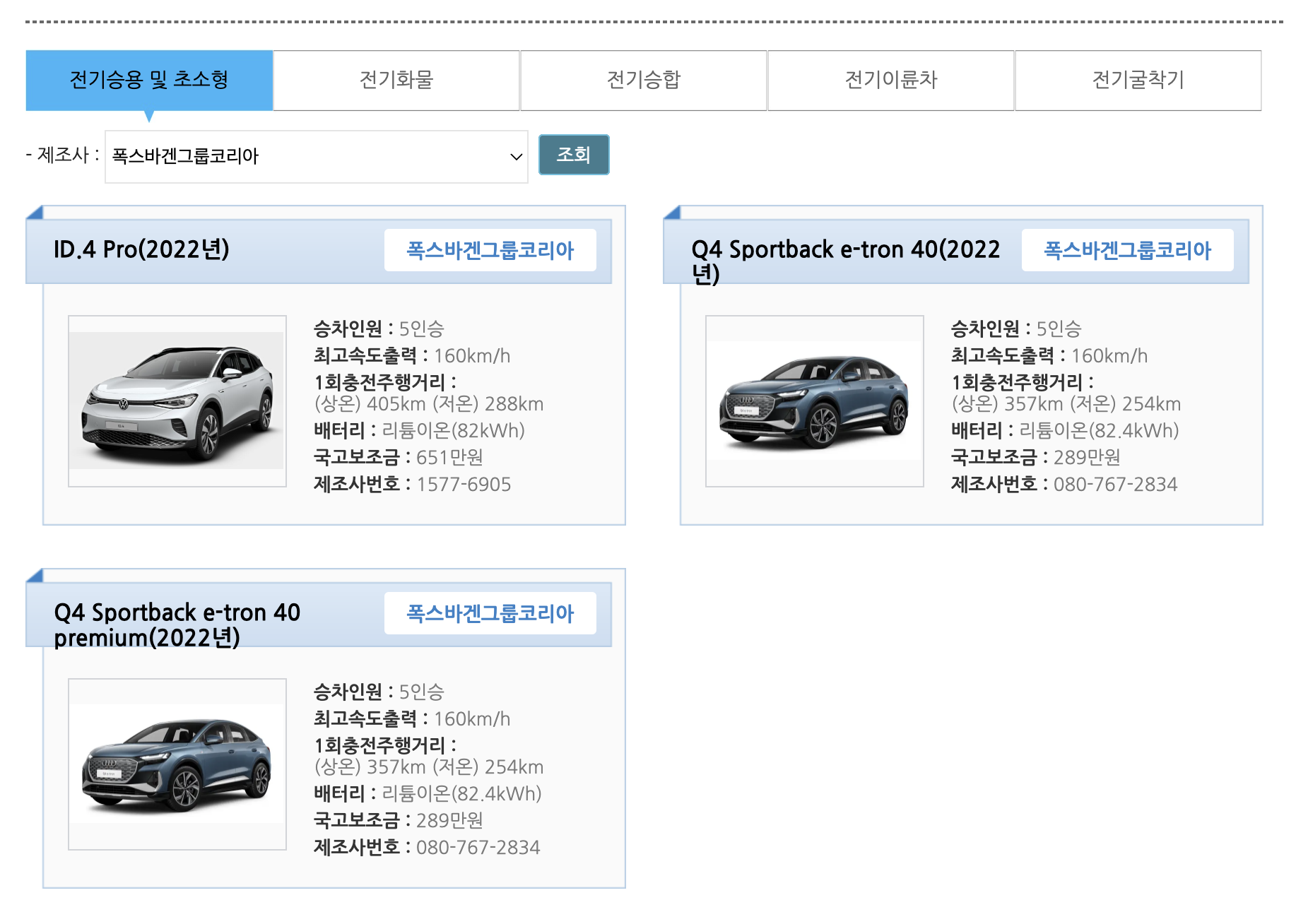Viewport: 1296px width, 924px height.
Task: Go to the 전기이륜차 tab
Action: [x=891, y=80]
